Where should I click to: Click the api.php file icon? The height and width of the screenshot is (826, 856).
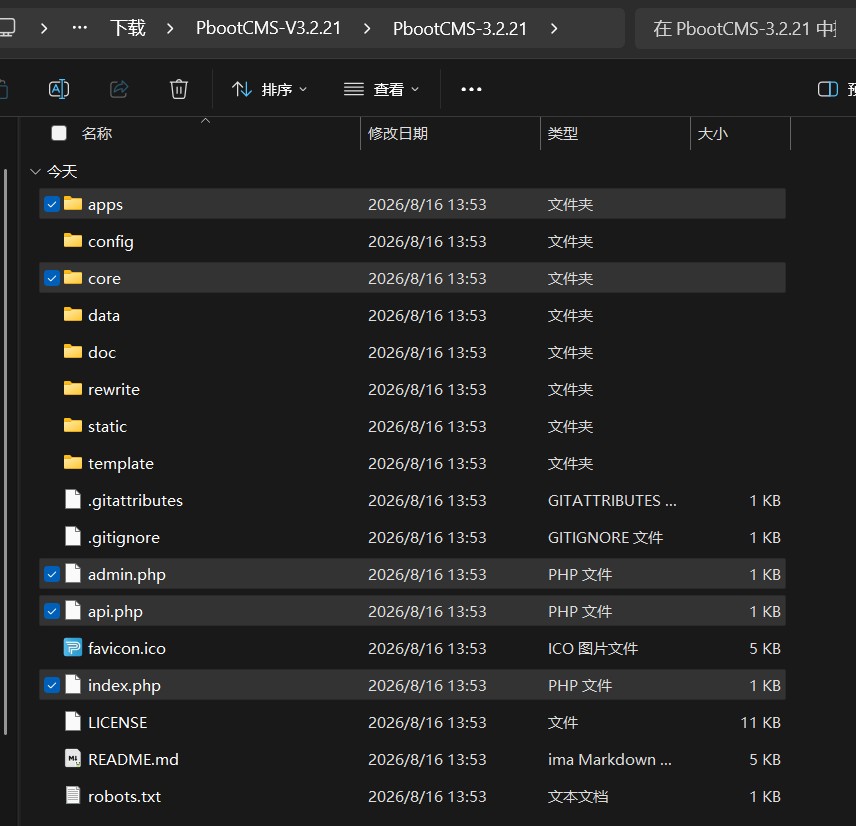pos(73,610)
